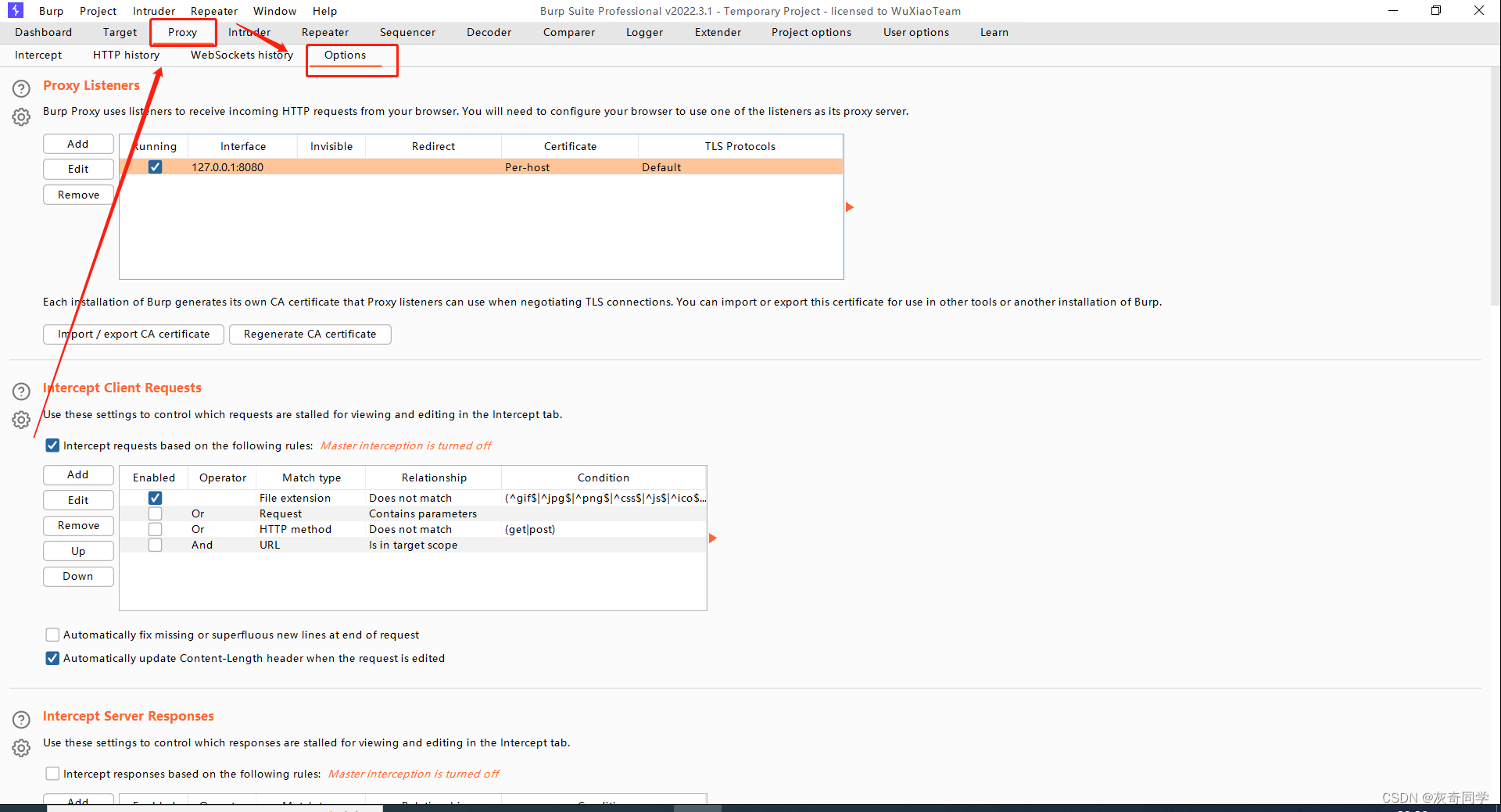1501x812 pixels.
Task: Disable the File extension rule checkbox
Action: 155,498
